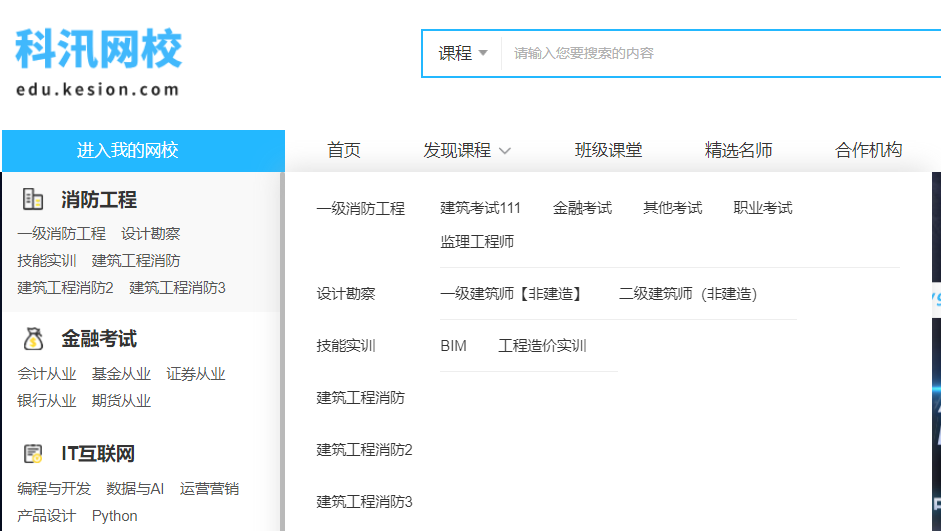Viewport: 941px width, 531px height.
Task: Select 一级消防工程 in the flyout submenu
Action: [361, 208]
